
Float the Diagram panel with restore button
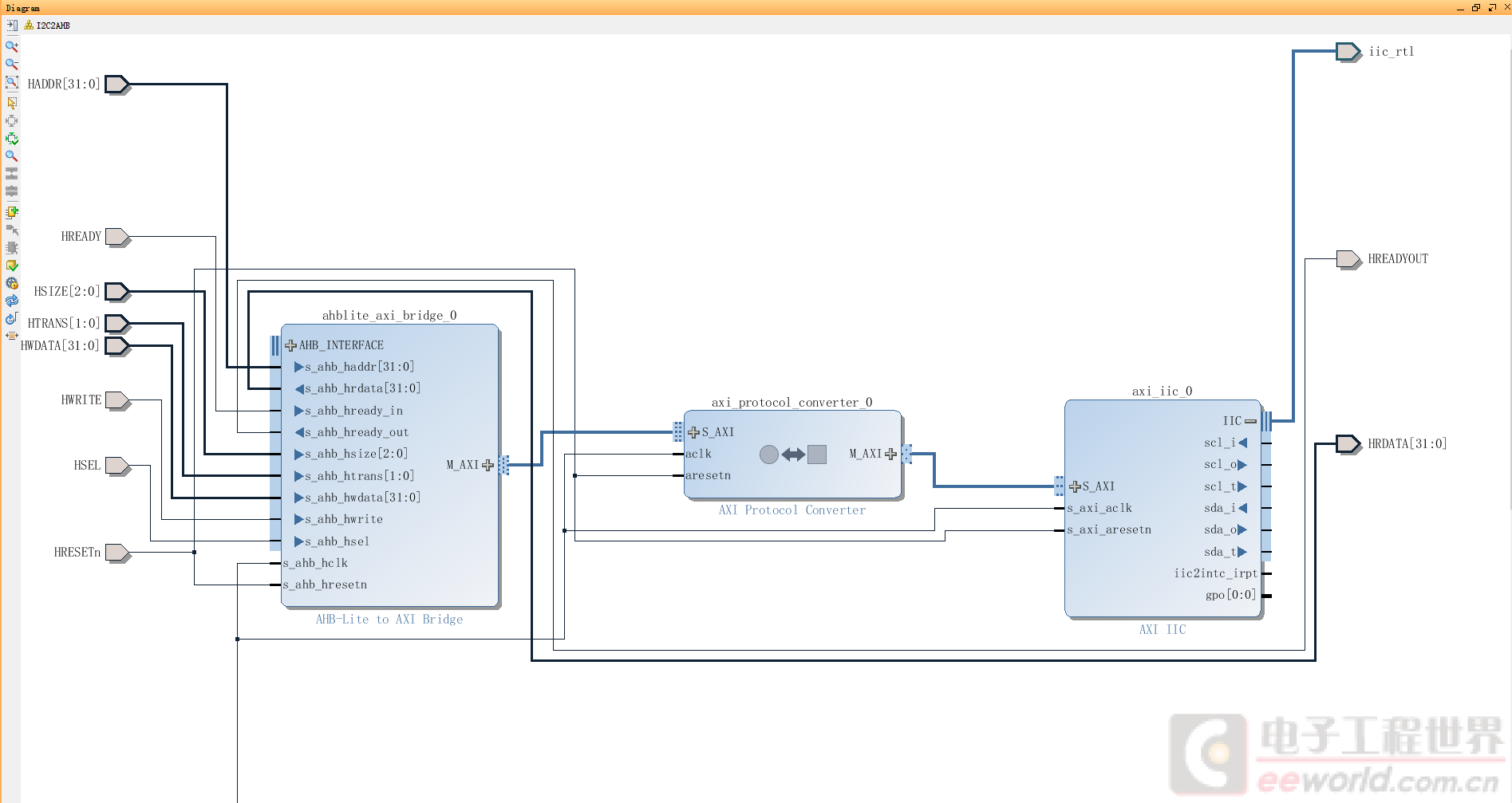(x=1476, y=8)
